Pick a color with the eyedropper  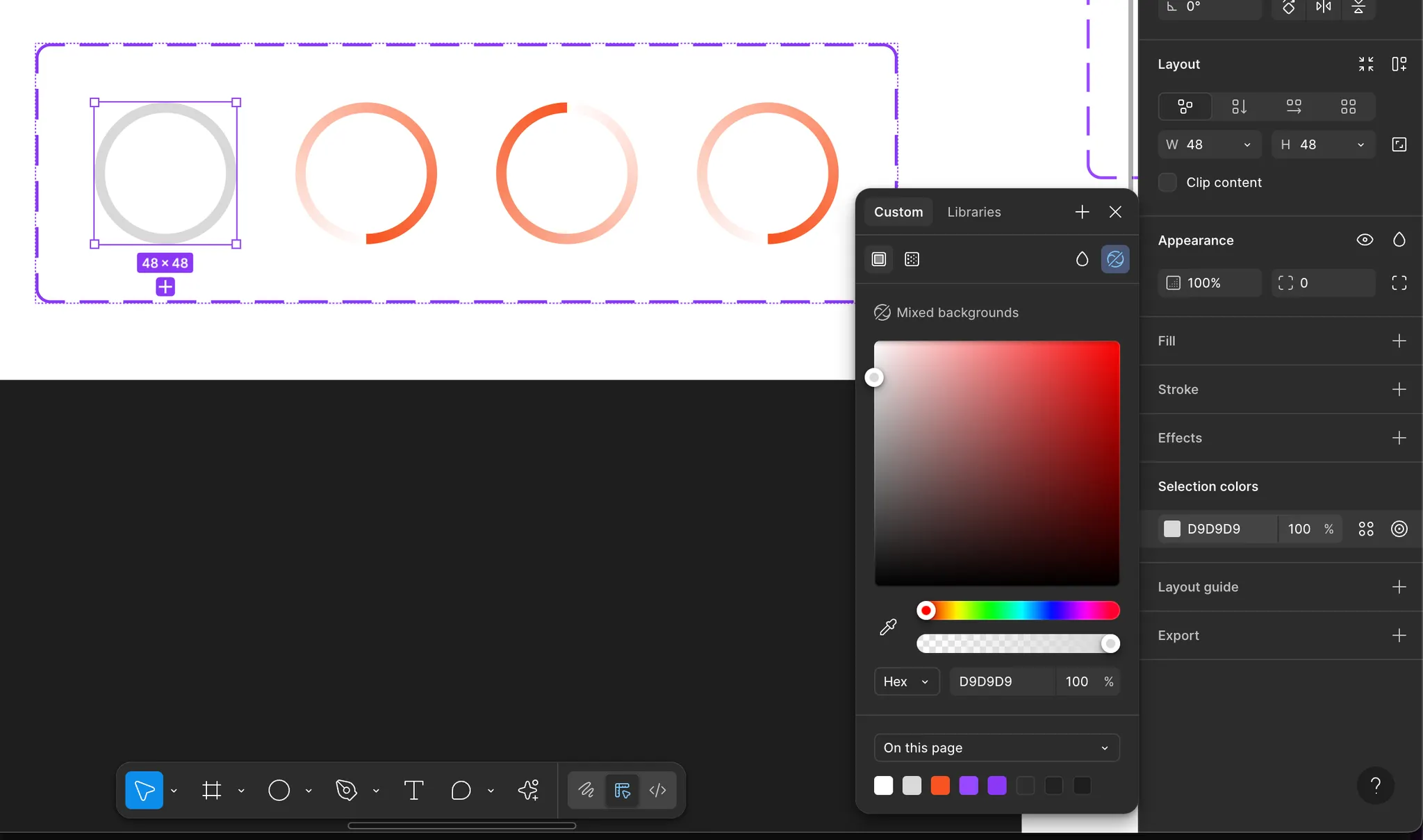[x=888, y=627]
